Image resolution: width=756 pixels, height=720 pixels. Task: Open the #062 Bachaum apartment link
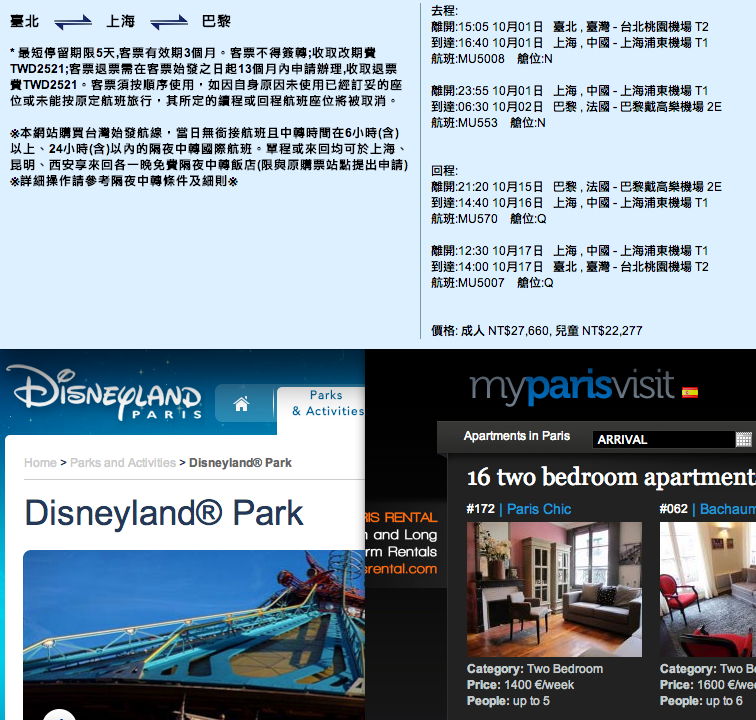[x=727, y=509]
